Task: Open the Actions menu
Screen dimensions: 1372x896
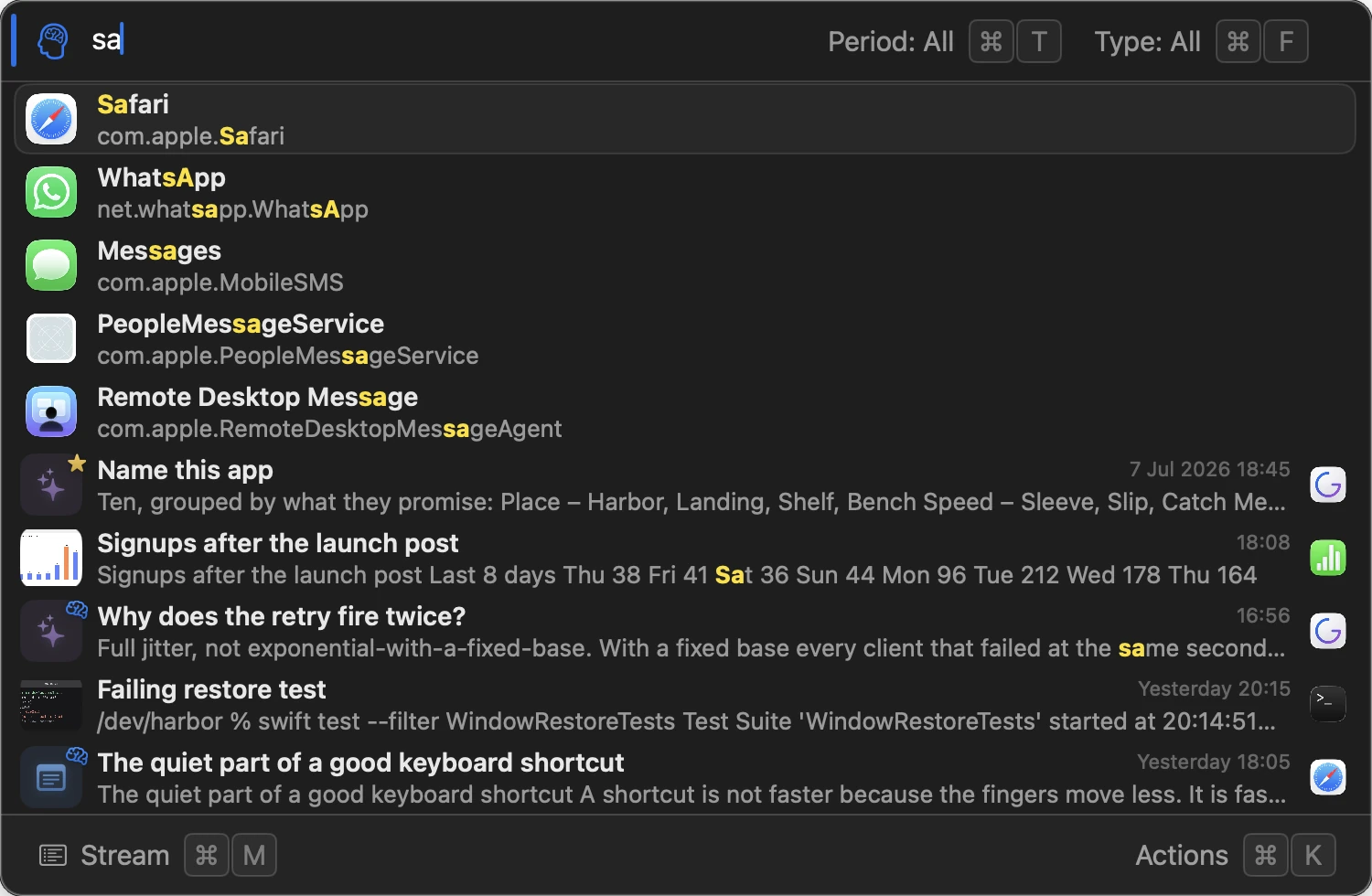Action: point(1182,856)
